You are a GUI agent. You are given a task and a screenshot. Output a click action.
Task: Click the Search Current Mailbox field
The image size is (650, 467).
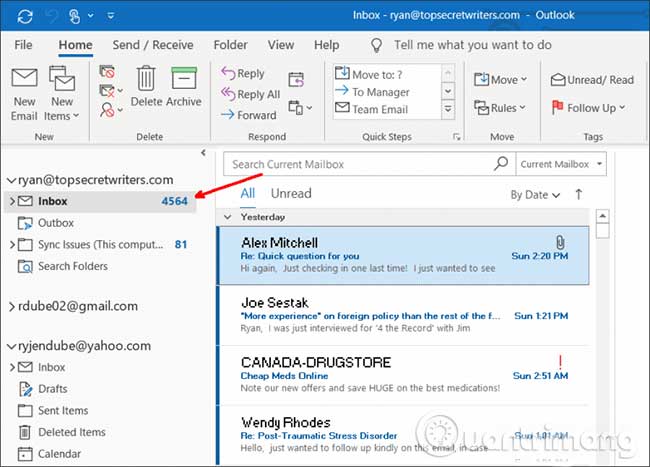[x=360, y=164]
